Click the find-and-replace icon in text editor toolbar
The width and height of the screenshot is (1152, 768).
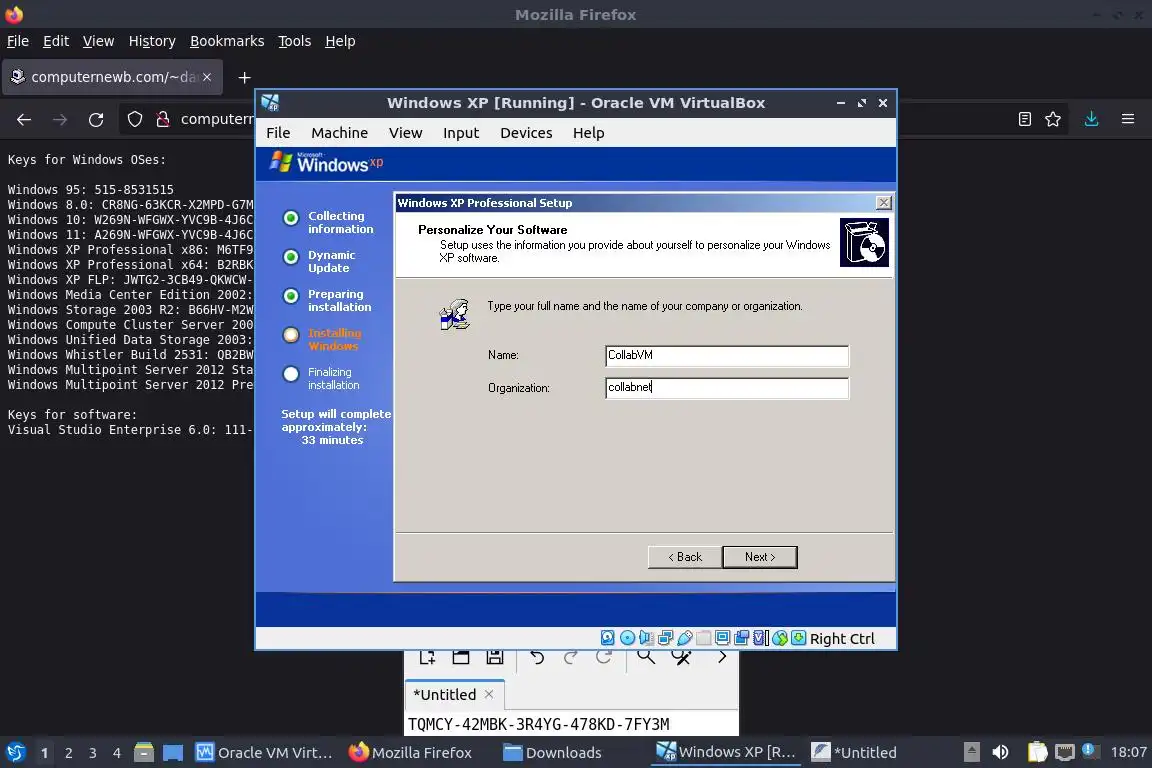click(x=682, y=656)
